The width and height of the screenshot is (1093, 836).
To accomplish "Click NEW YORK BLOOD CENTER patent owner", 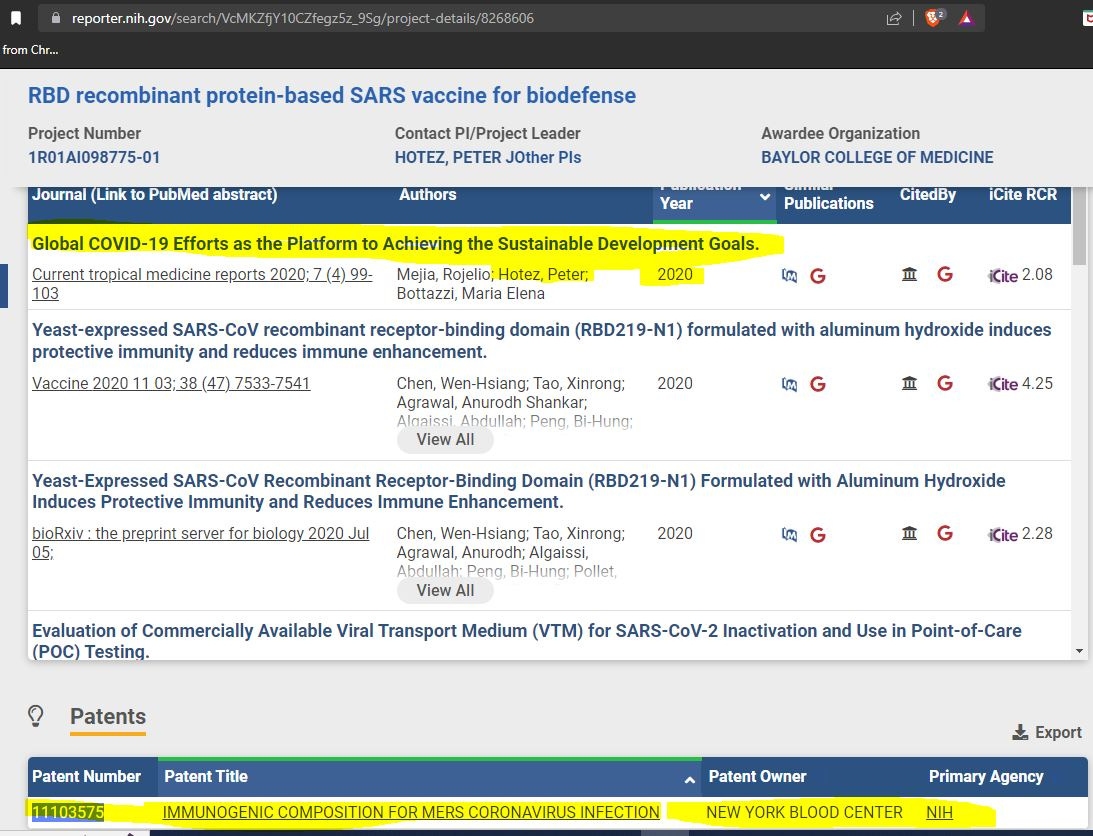I will 804,812.
